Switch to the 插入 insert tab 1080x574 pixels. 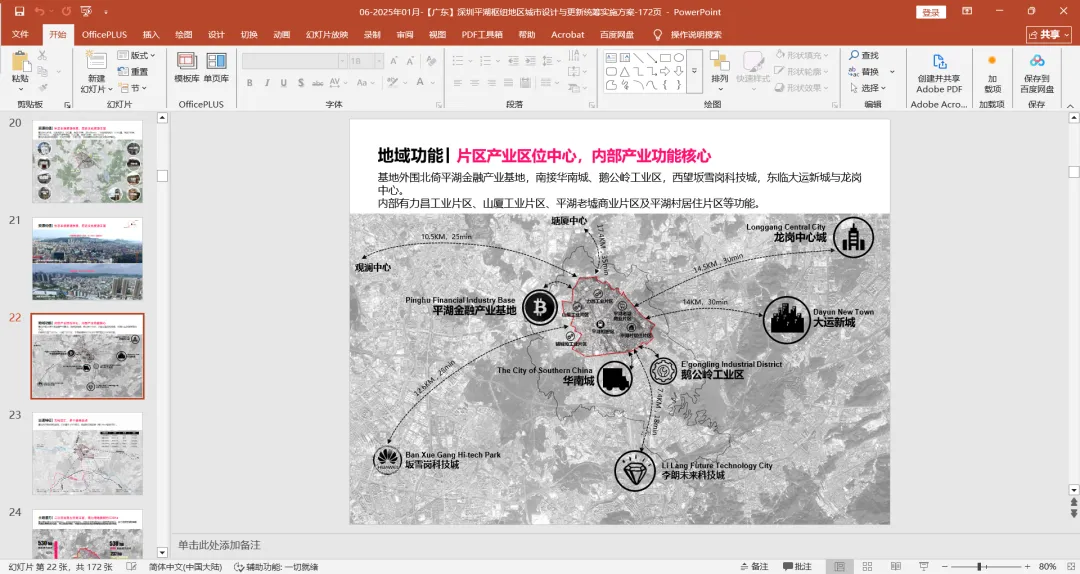pos(151,34)
